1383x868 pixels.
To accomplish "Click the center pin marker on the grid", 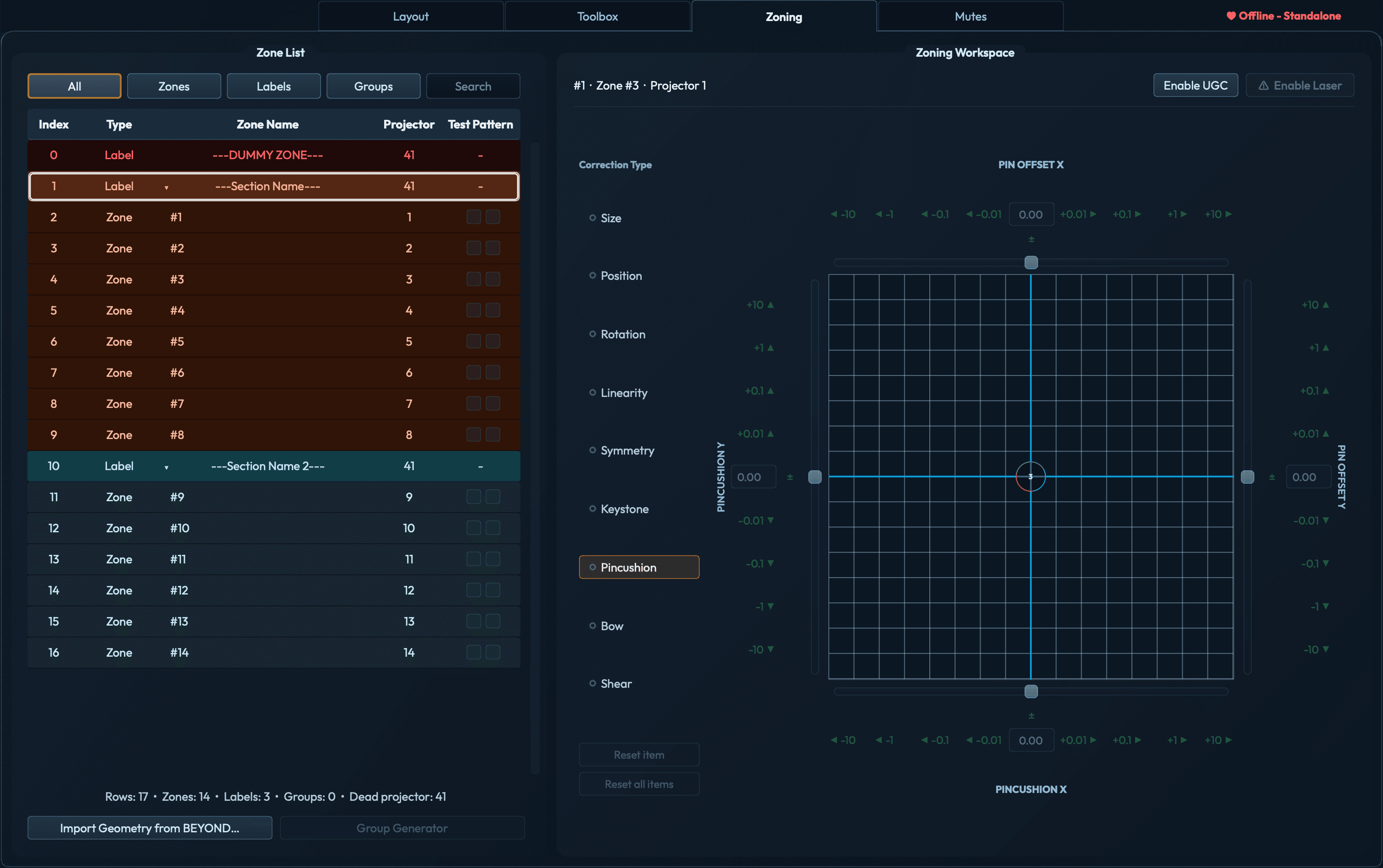I will [1030, 477].
